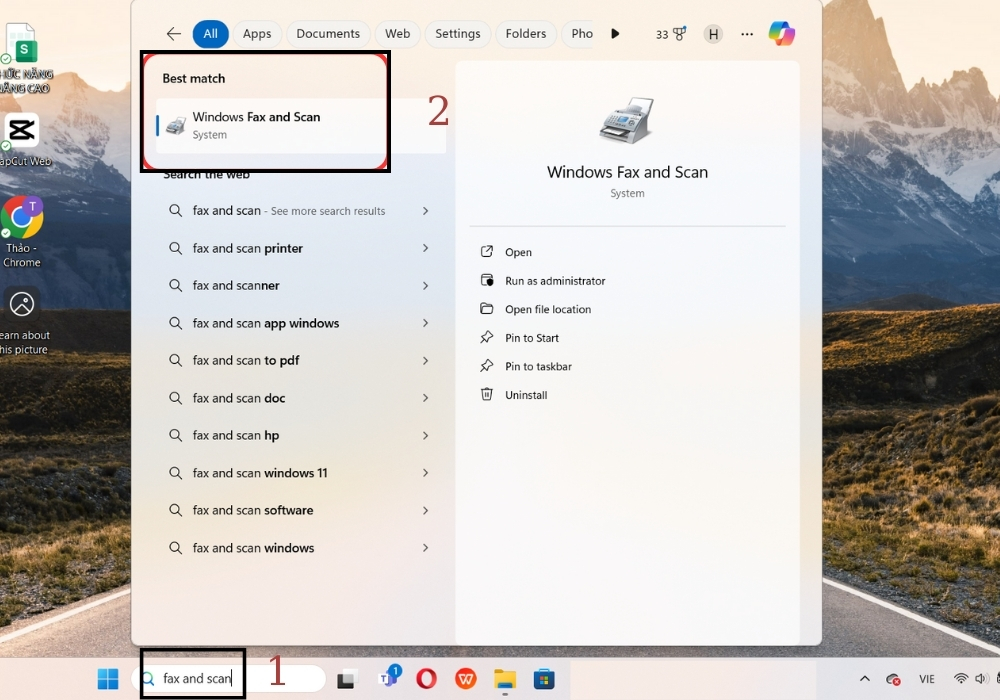This screenshot has height=700, width=1000.
Task: Select 'fax and scan app windows' suggestion text
Action: 266,323
